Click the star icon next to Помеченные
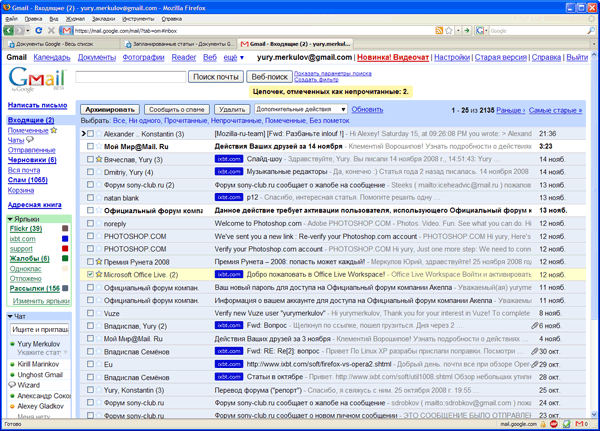 (x=54, y=130)
